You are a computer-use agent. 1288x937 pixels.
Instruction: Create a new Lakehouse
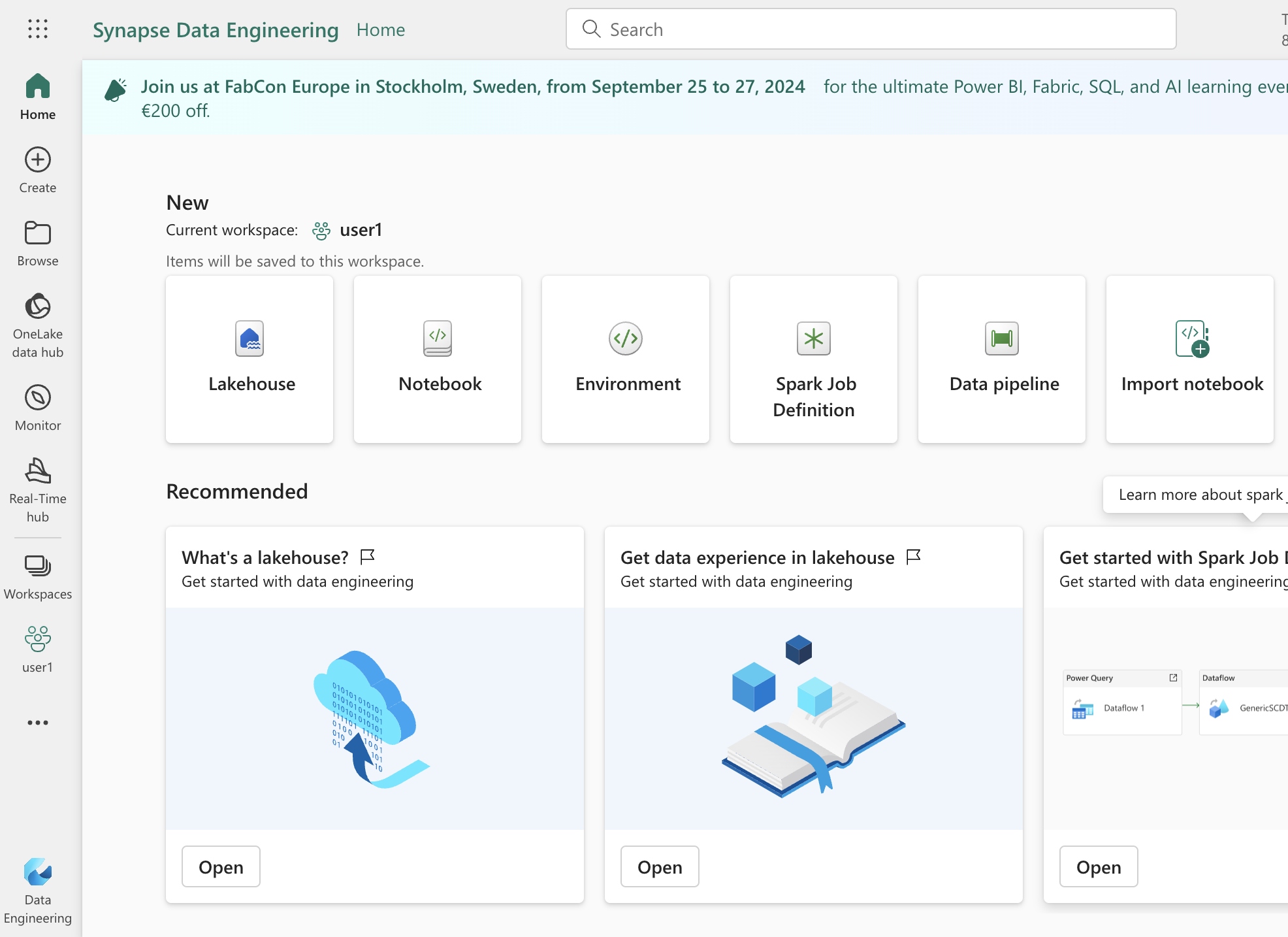250,359
